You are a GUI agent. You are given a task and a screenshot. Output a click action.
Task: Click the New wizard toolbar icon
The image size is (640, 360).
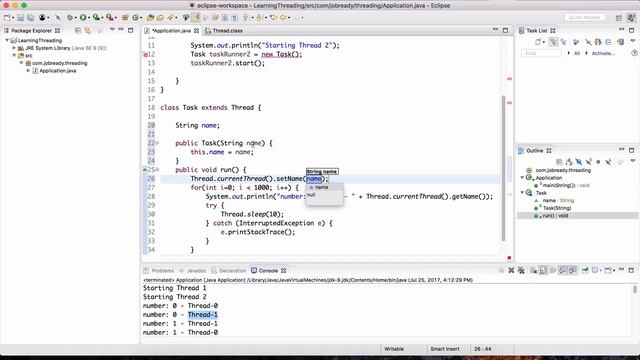click(7, 18)
